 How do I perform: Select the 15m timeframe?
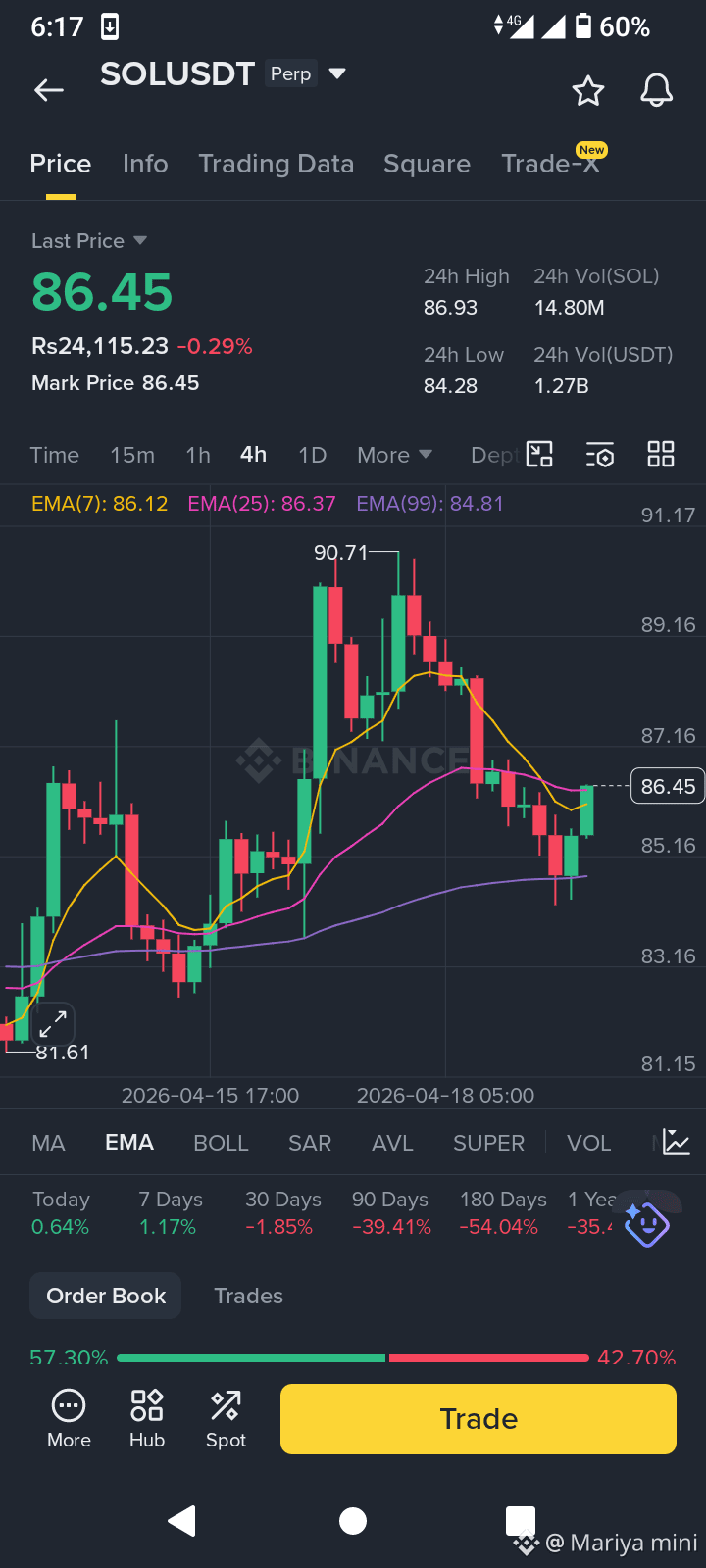[132, 455]
